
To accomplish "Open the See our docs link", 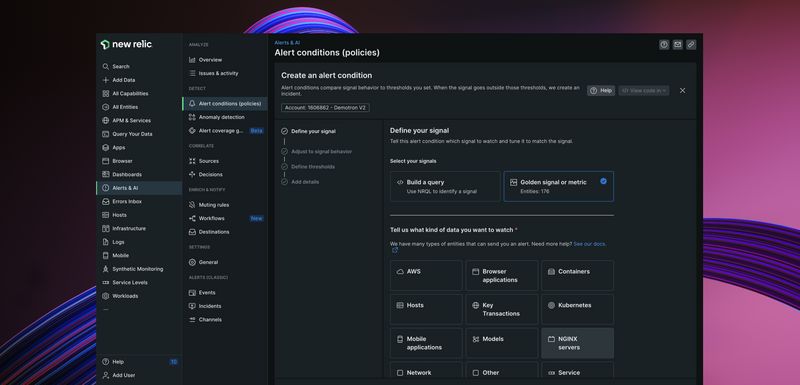I will (x=590, y=244).
